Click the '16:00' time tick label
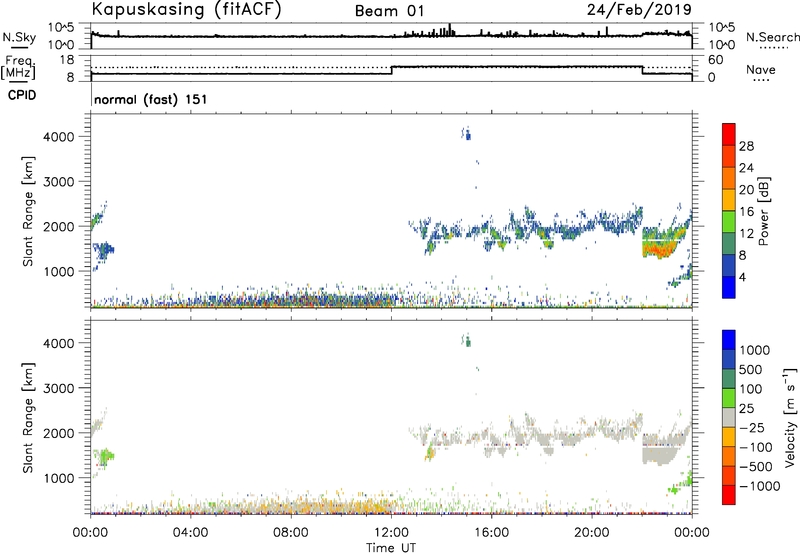The height and width of the screenshot is (554, 800). (x=491, y=533)
